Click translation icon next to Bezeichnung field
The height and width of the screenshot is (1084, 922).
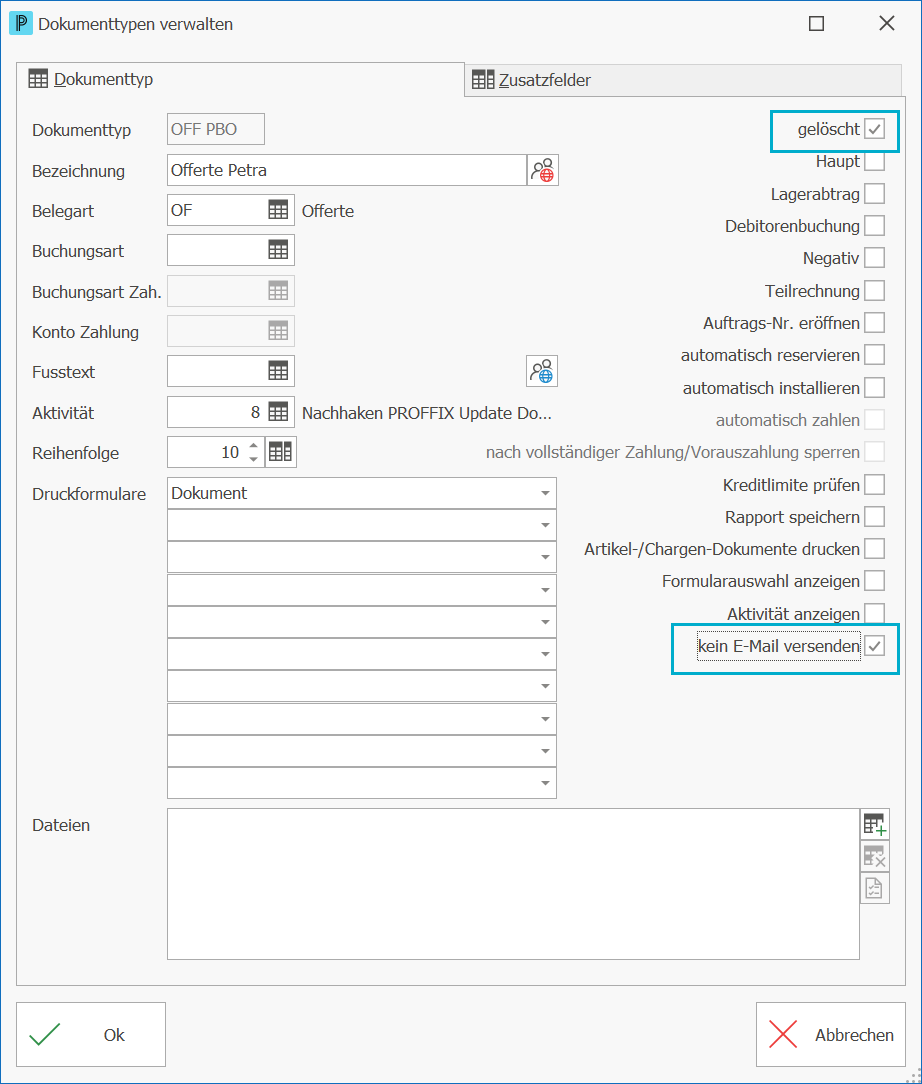pos(543,170)
